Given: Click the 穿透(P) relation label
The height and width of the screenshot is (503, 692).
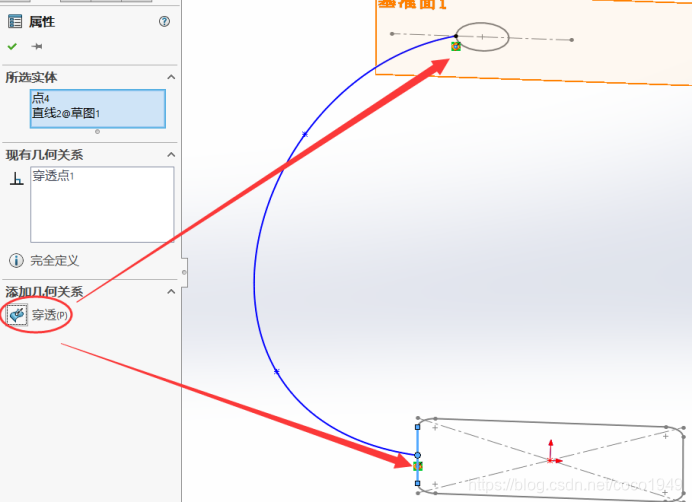Looking at the screenshot, I should [x=50, y=315].
